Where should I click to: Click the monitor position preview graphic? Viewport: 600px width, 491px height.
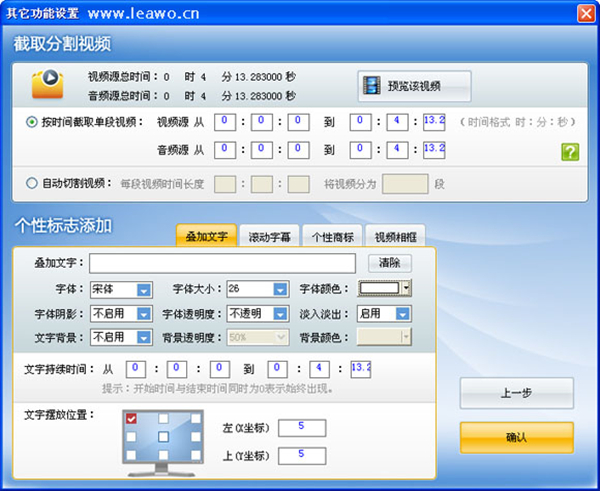163,443
